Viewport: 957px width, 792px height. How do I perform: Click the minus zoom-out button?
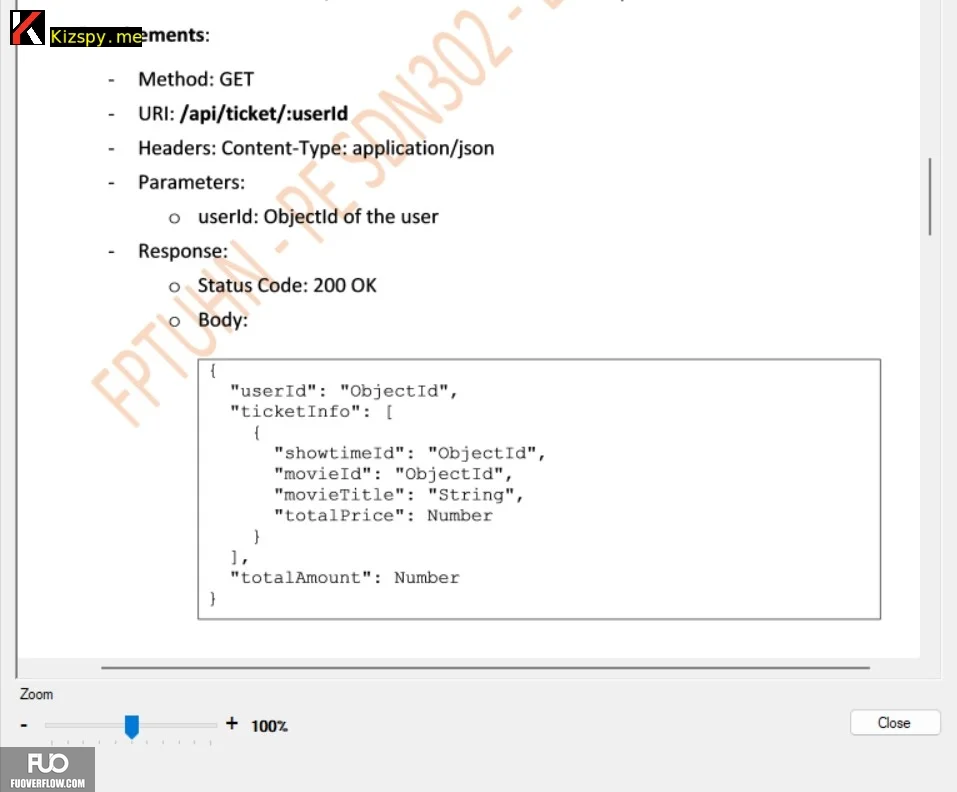pos(24,725)
